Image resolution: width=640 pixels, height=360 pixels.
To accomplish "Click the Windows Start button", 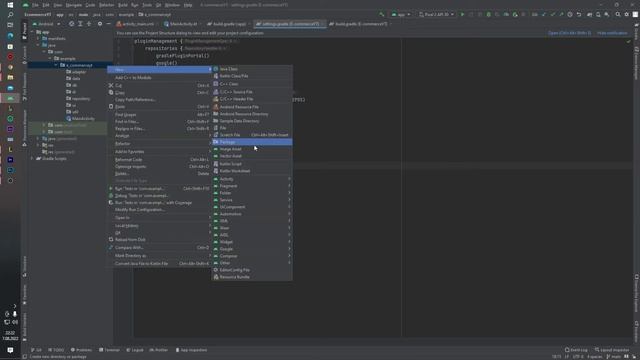I will 10,5.
